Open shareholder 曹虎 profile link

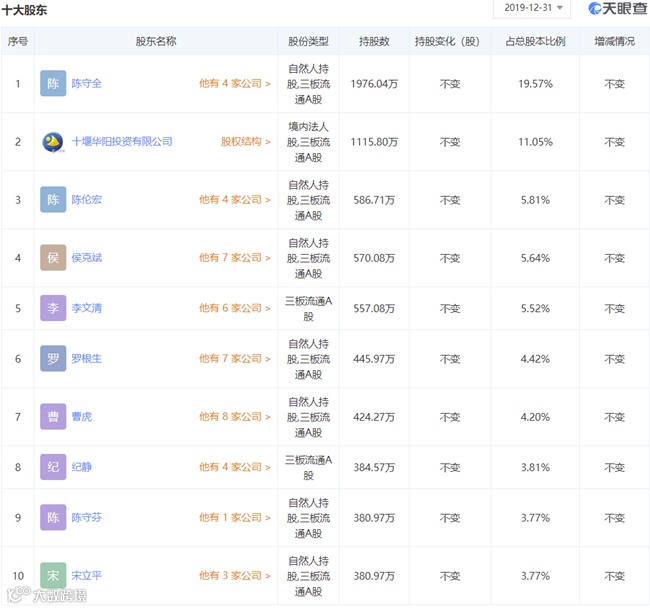point(82,417)
